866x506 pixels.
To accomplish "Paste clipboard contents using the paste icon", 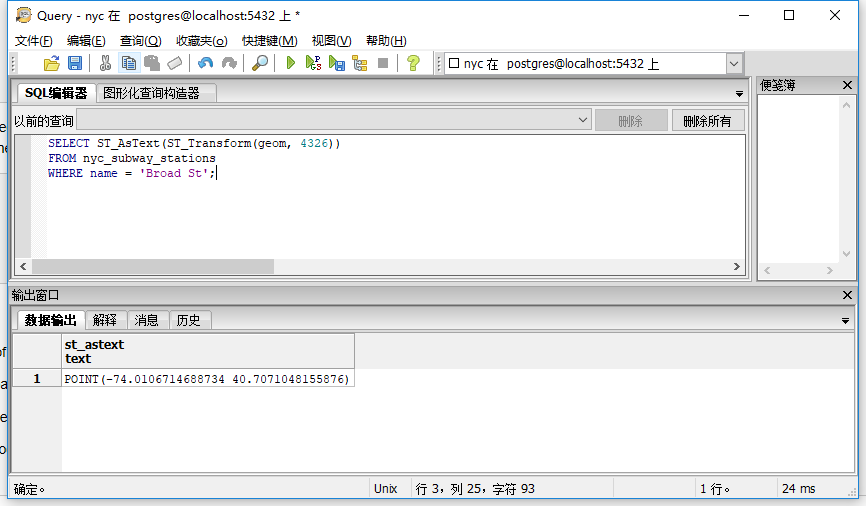I will pyautogui.click(x=152, y=64).
